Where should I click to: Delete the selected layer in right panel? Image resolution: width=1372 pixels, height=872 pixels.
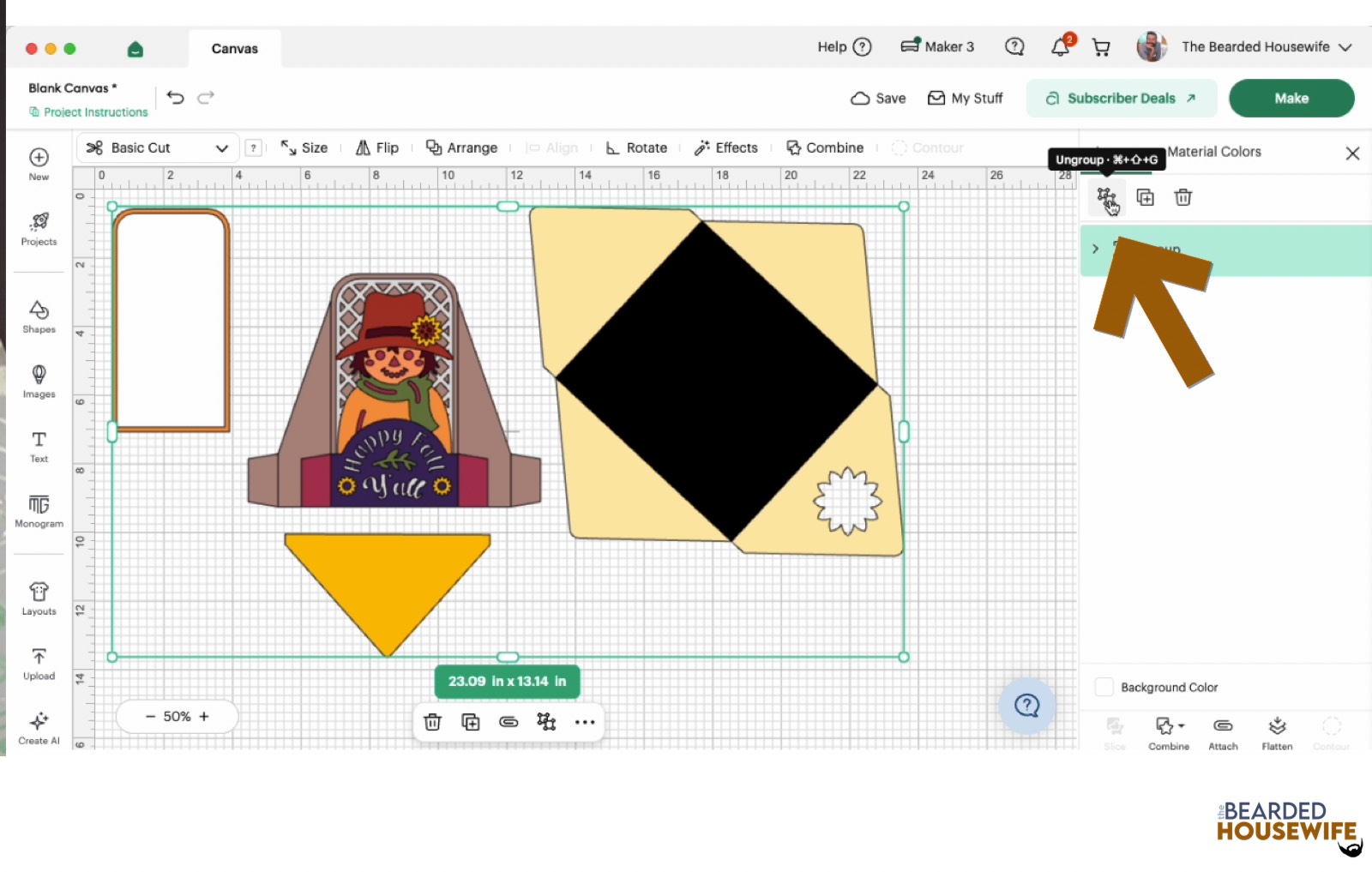coord(1183,198)
